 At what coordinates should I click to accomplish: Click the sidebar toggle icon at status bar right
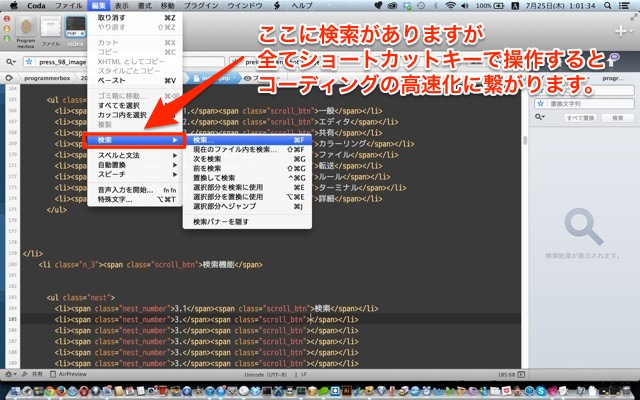[521, 374]
